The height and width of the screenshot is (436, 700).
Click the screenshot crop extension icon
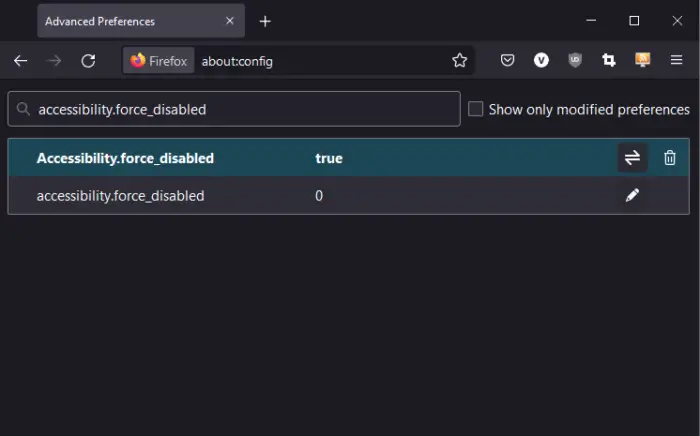tap(609, 61)
